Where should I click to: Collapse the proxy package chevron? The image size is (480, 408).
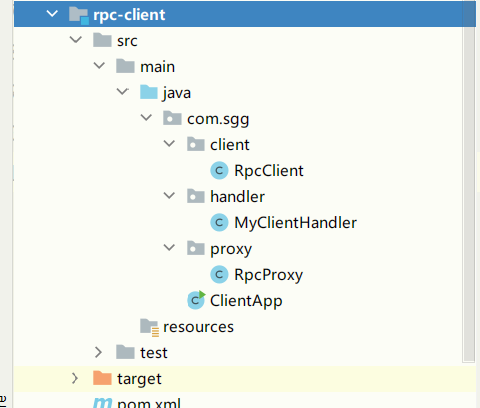(169, 248)
